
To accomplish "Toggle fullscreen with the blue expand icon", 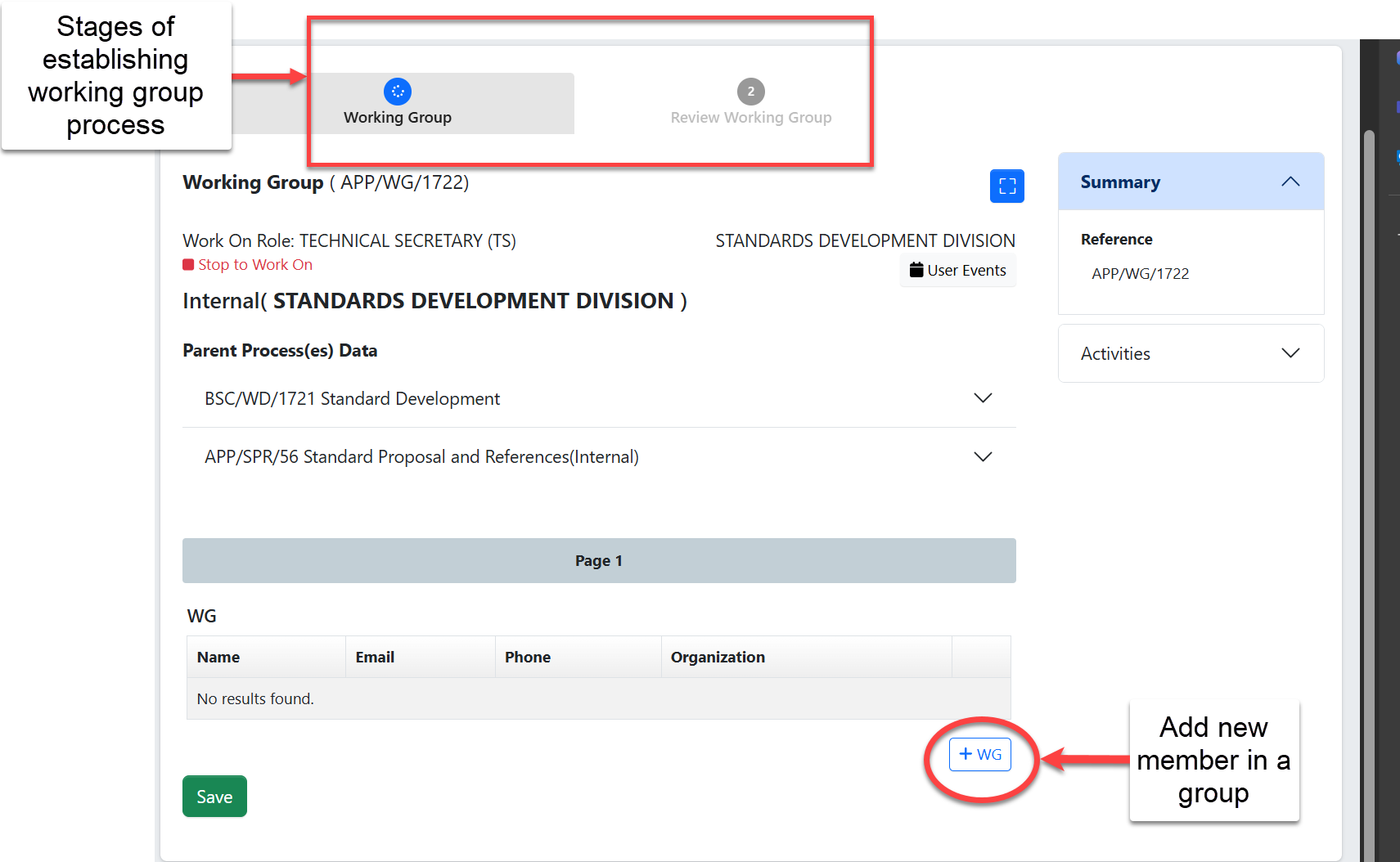I will click(1006, 186).
